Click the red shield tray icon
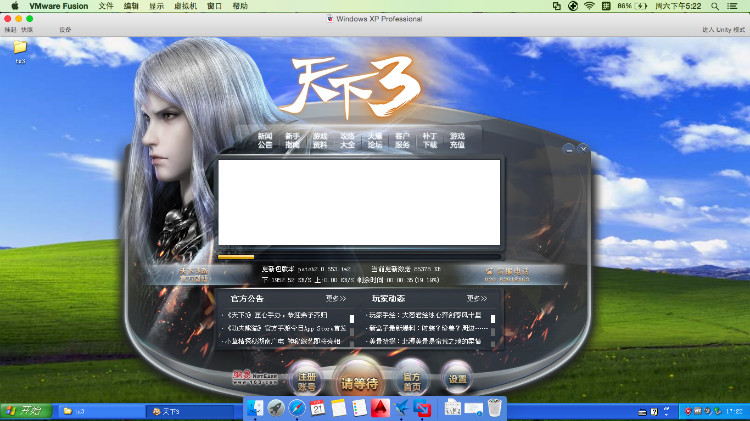 (688, 411)
